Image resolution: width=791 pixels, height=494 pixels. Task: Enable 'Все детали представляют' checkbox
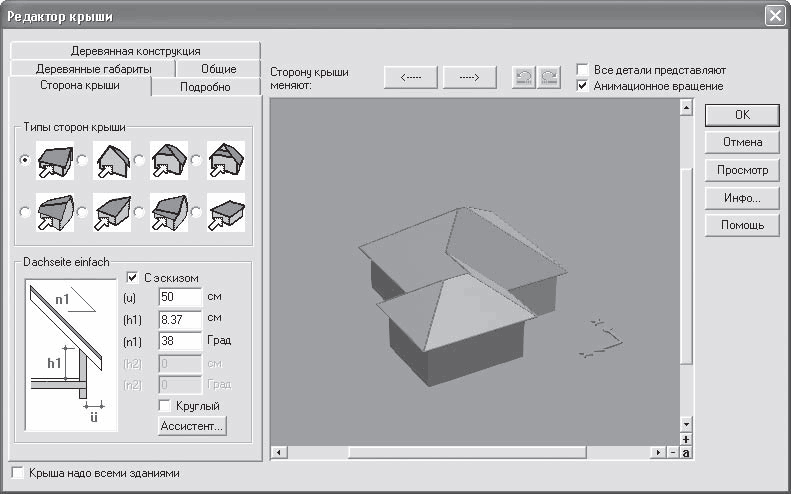583,70
